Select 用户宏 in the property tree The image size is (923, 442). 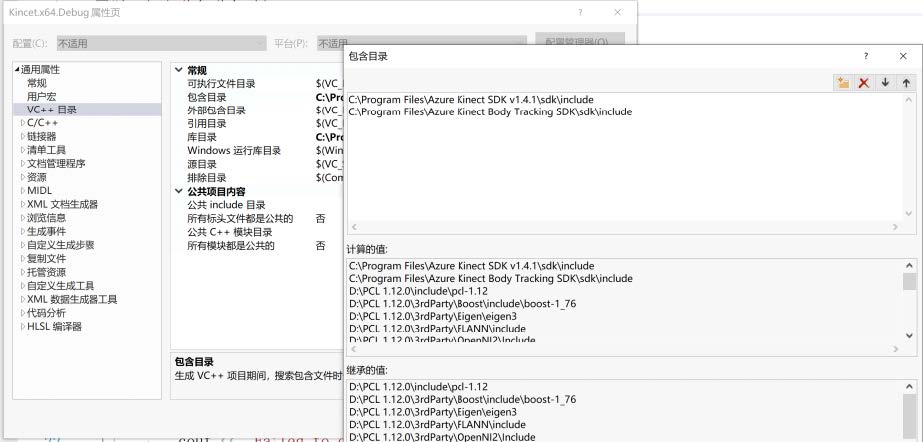click(41, 97)
